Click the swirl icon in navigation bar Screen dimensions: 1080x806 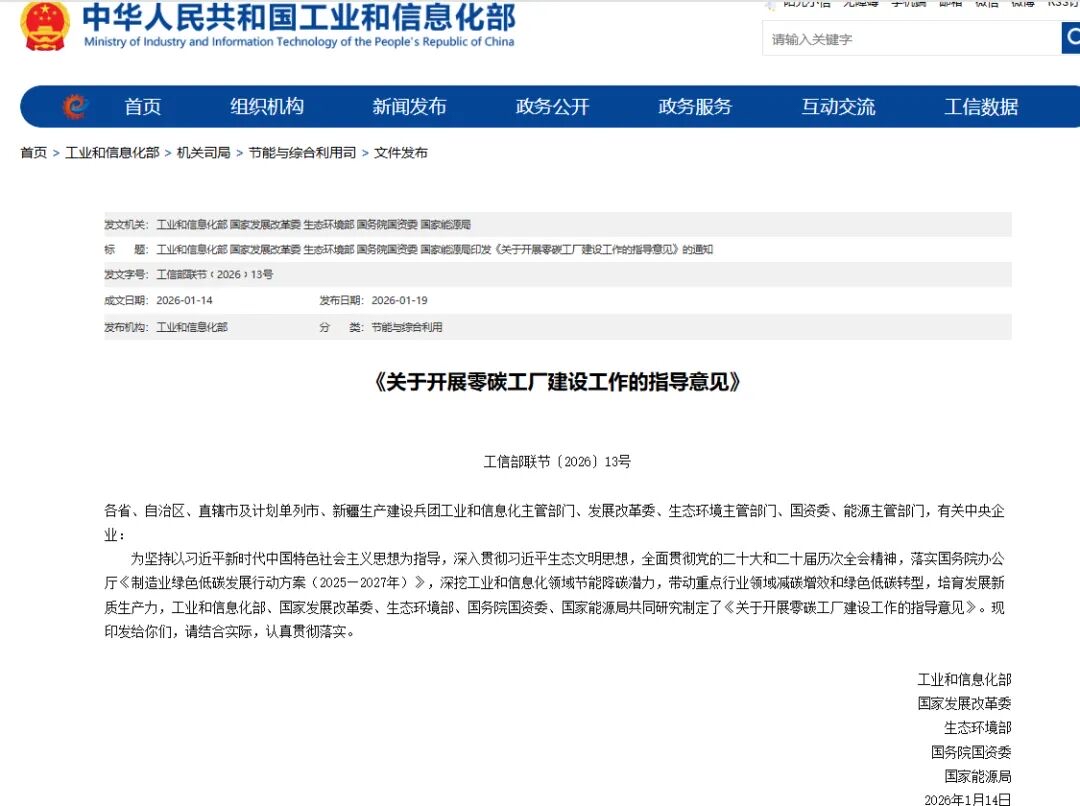pyautogui.click(x=75, y=106)
